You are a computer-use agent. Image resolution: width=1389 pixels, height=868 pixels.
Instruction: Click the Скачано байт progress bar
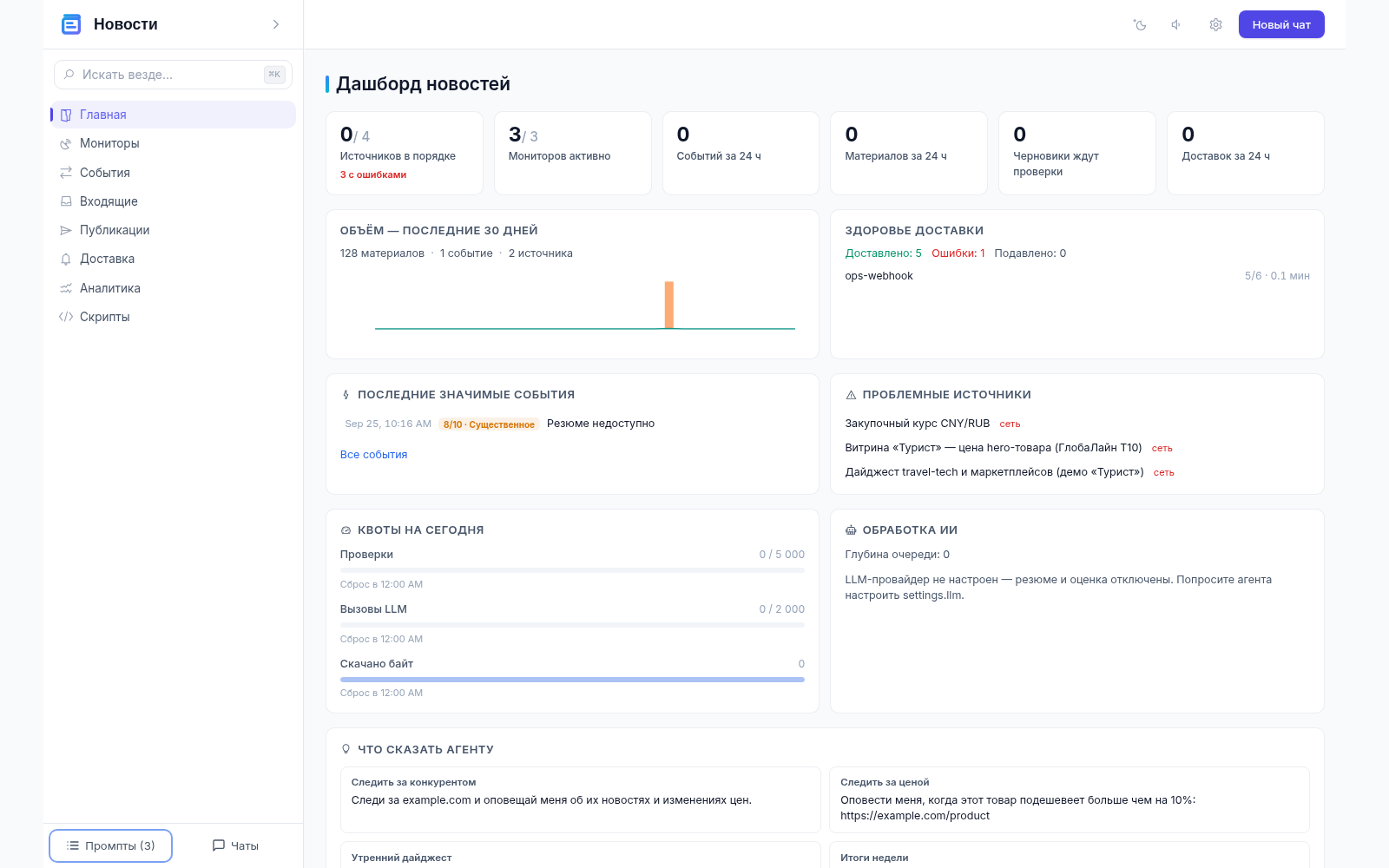(x=572, y=680)
